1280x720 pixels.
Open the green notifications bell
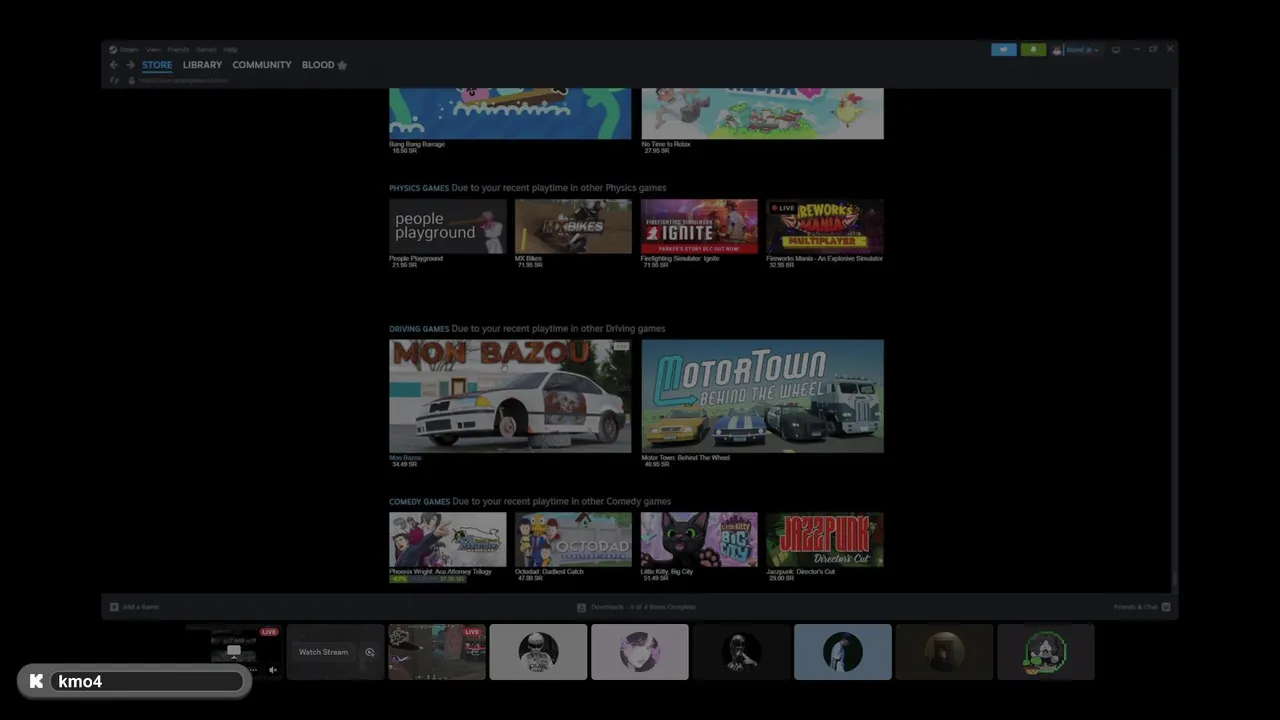coord(1033,50)
